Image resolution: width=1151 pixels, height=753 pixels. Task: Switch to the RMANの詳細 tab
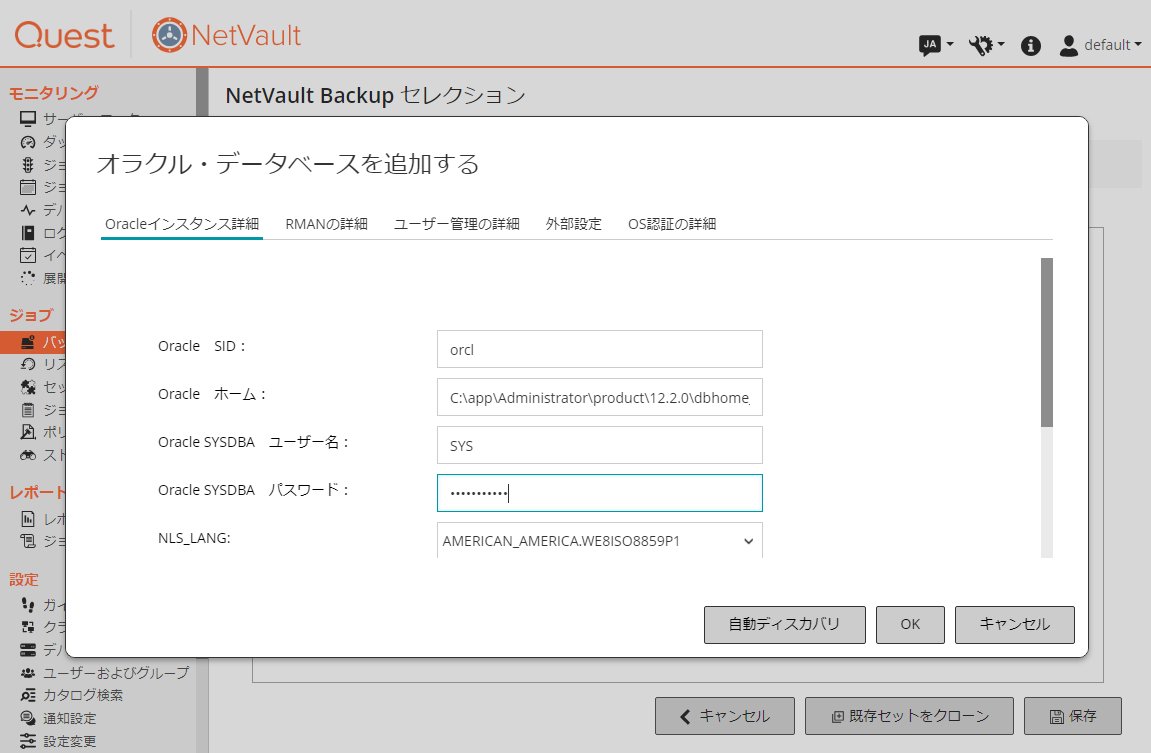click(326, 224)
